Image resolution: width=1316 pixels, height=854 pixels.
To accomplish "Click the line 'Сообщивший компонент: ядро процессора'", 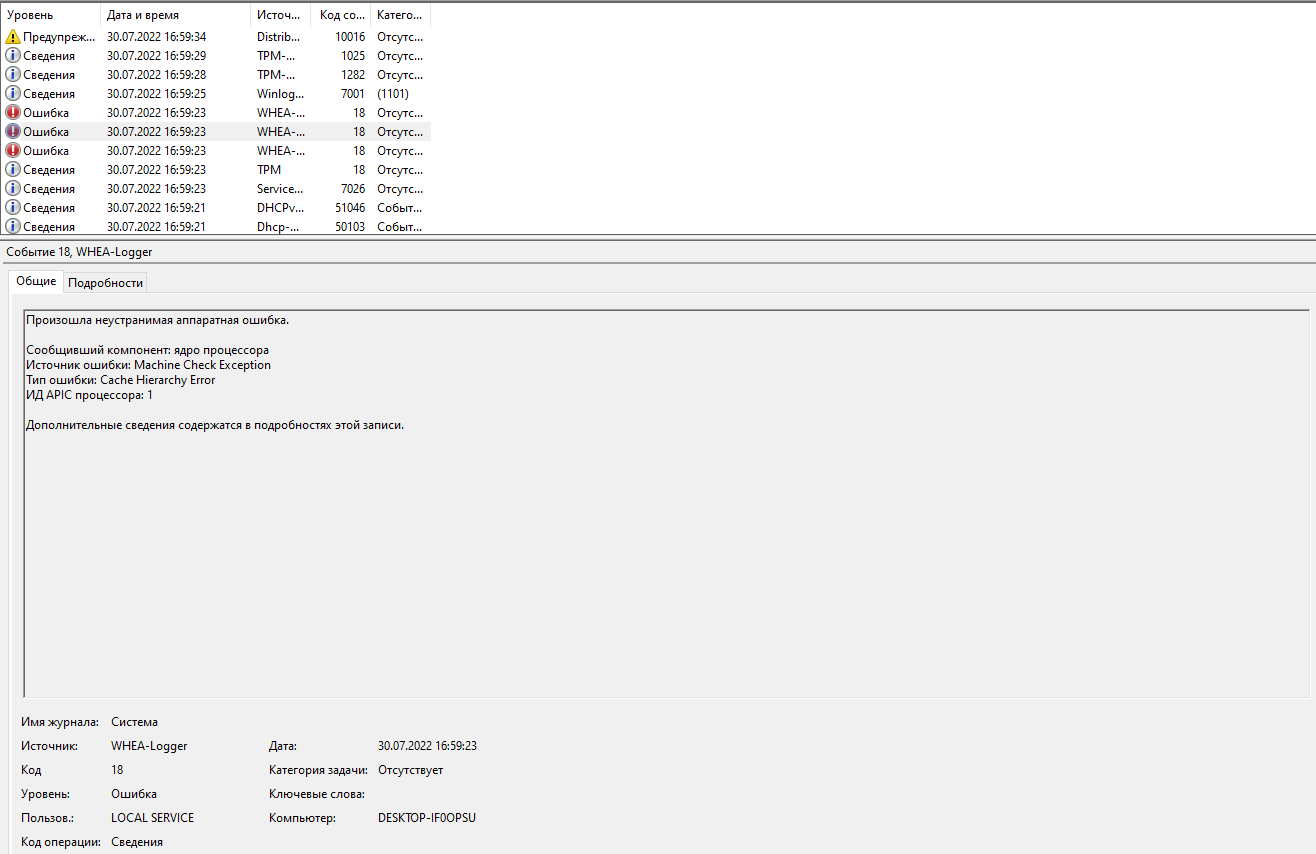I will (x=147, y=350).
